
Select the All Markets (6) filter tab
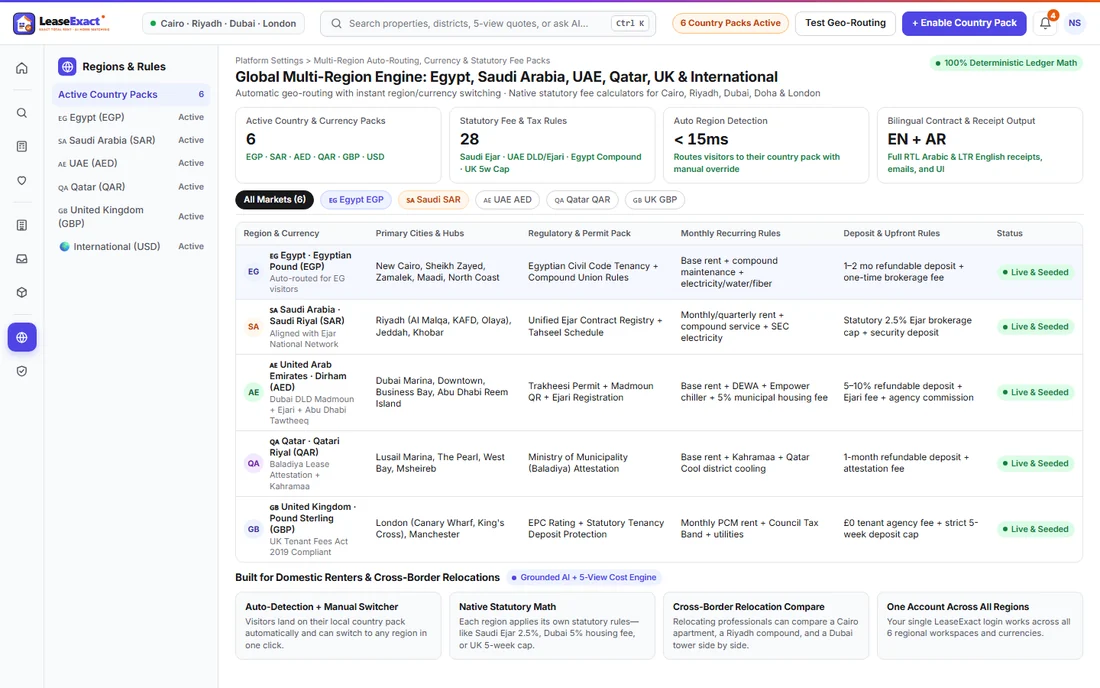click(x=274, y=200)
